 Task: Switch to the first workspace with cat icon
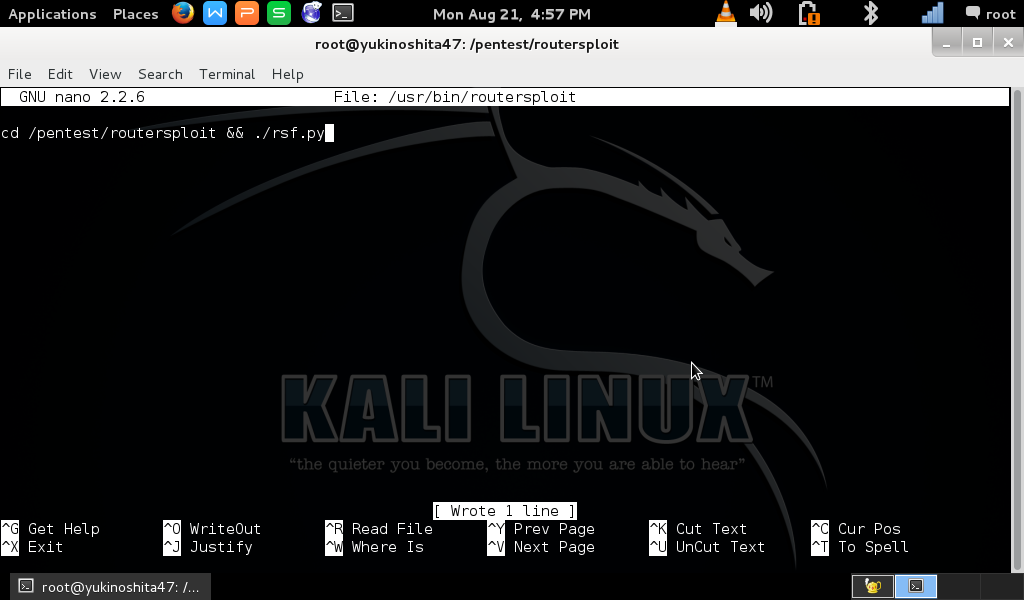(x=872, y=586)
